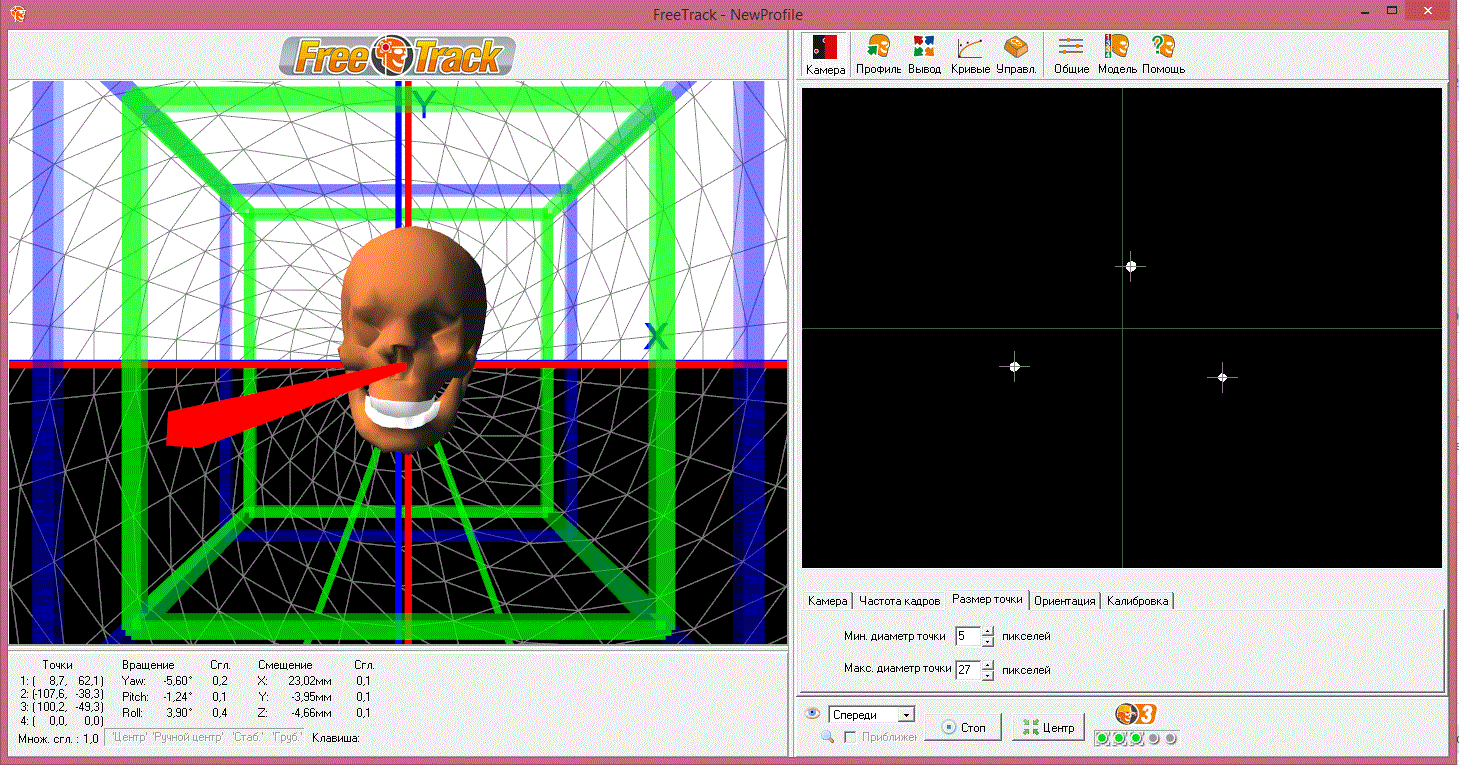Focus the Макс. диаметр точки field
This screenshot has height=765, width=1459.
point(968,670)
